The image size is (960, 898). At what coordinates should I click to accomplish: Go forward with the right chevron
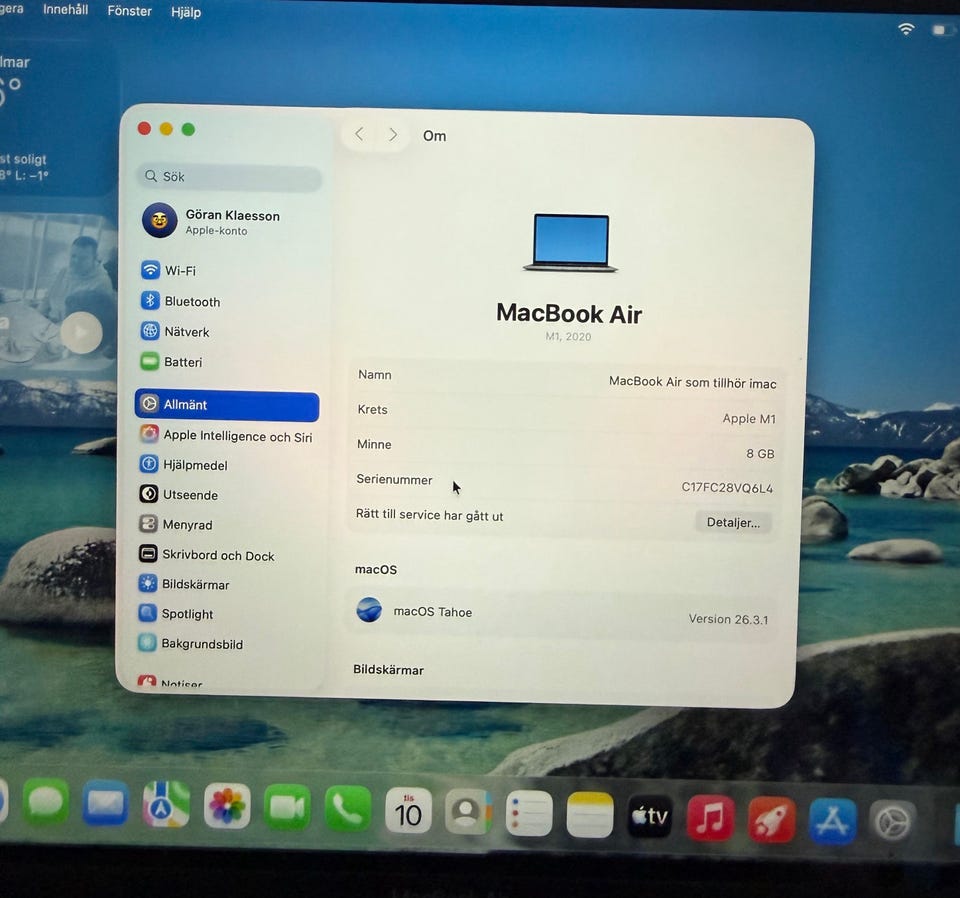393,135
